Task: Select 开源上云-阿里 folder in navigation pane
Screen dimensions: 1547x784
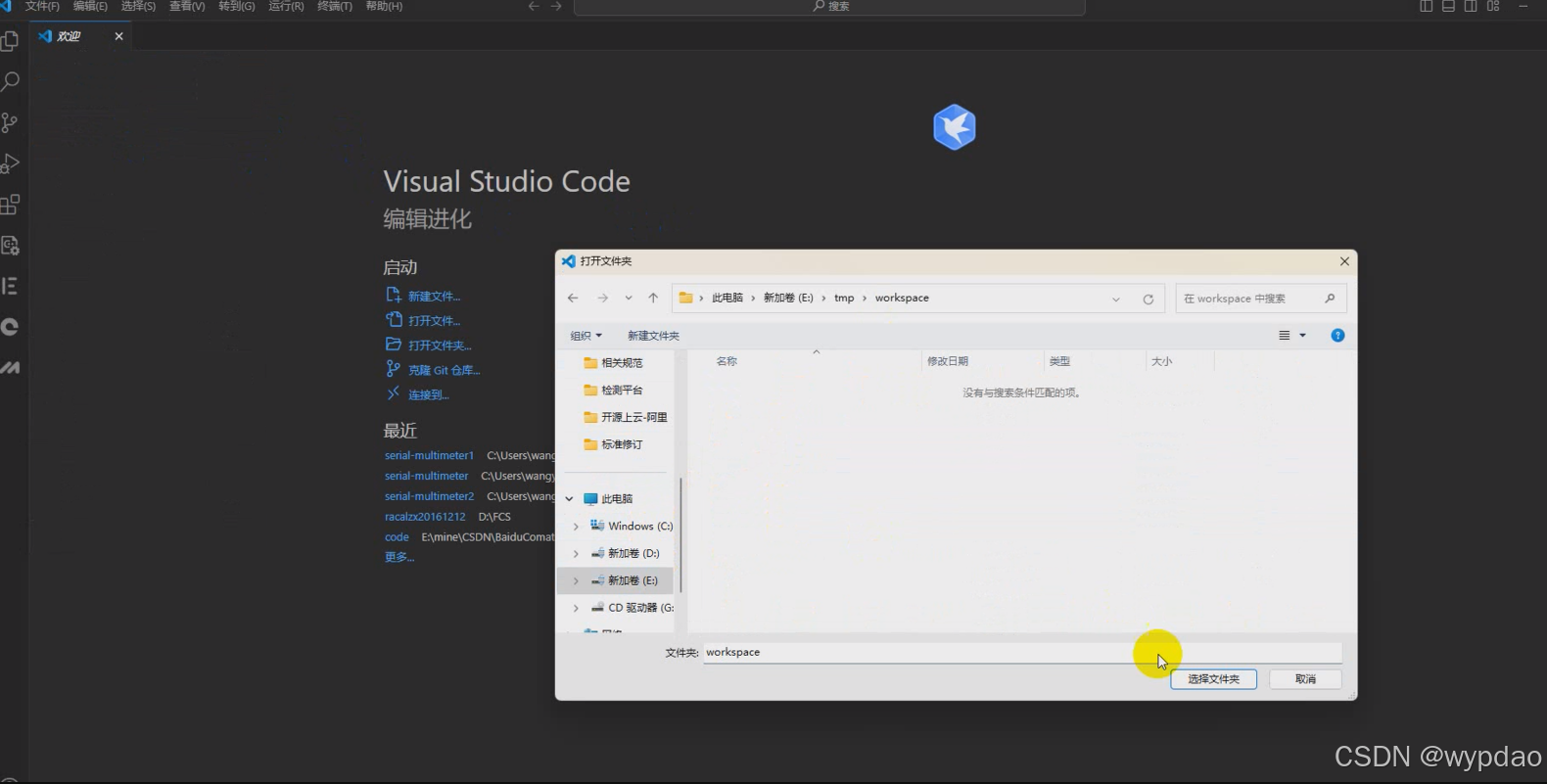Action: coord(625,418)
